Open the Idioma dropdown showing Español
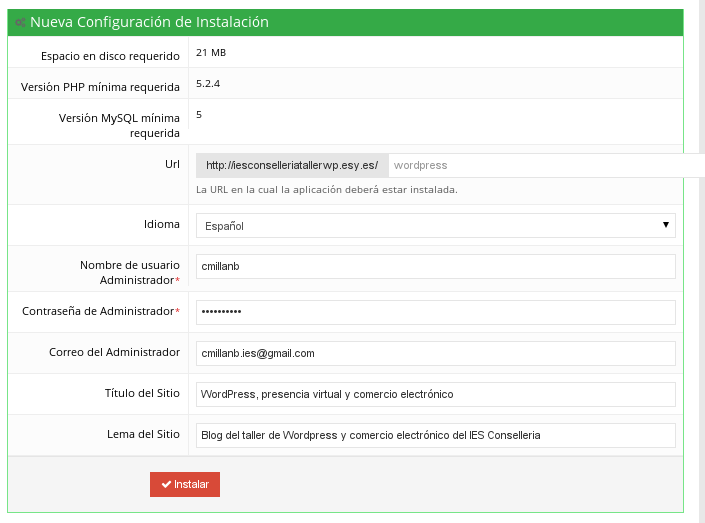This screenshot has height=523, width=705. pos(436,225)
